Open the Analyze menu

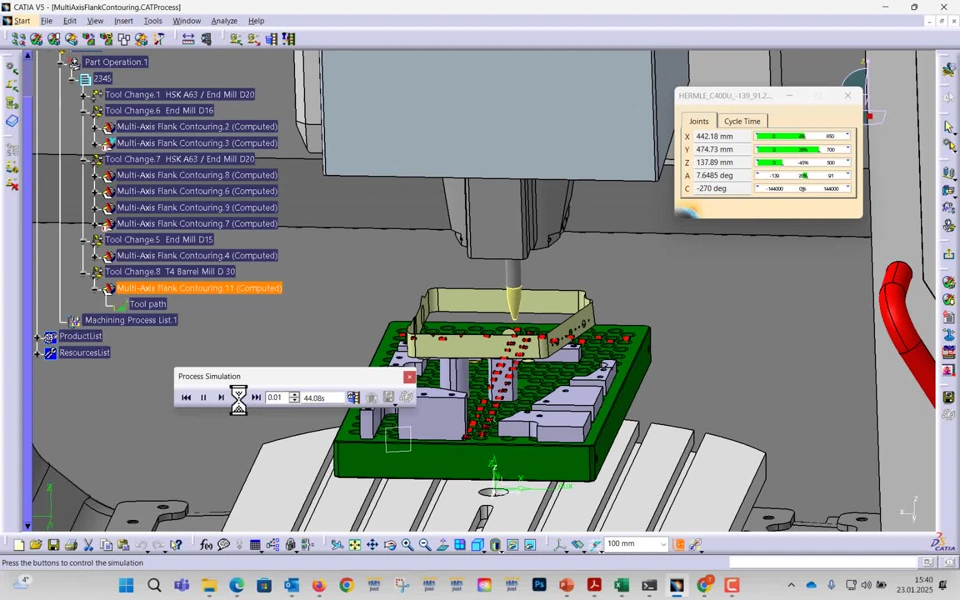[224, 21]
